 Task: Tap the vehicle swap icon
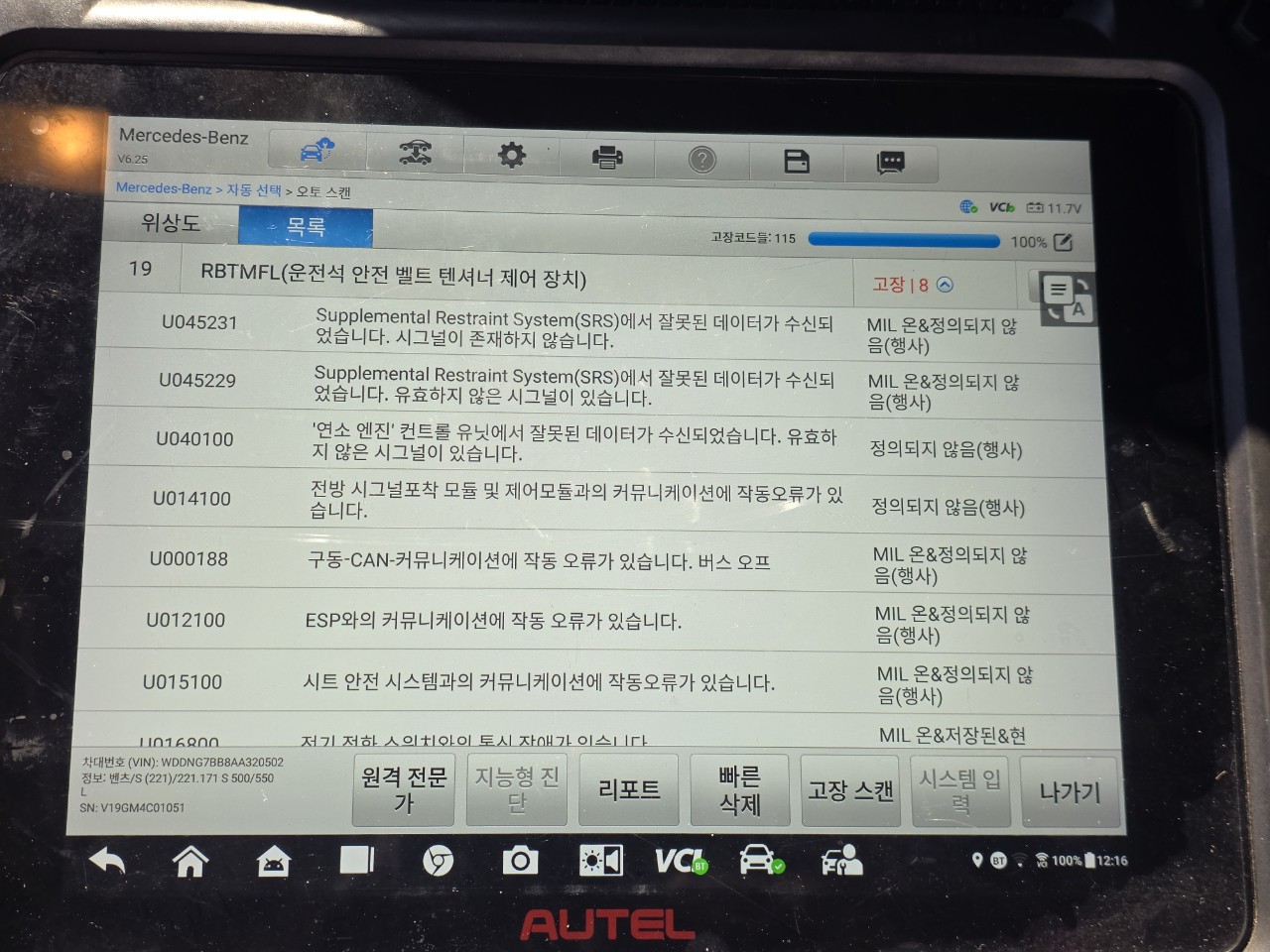click(415, 153)
